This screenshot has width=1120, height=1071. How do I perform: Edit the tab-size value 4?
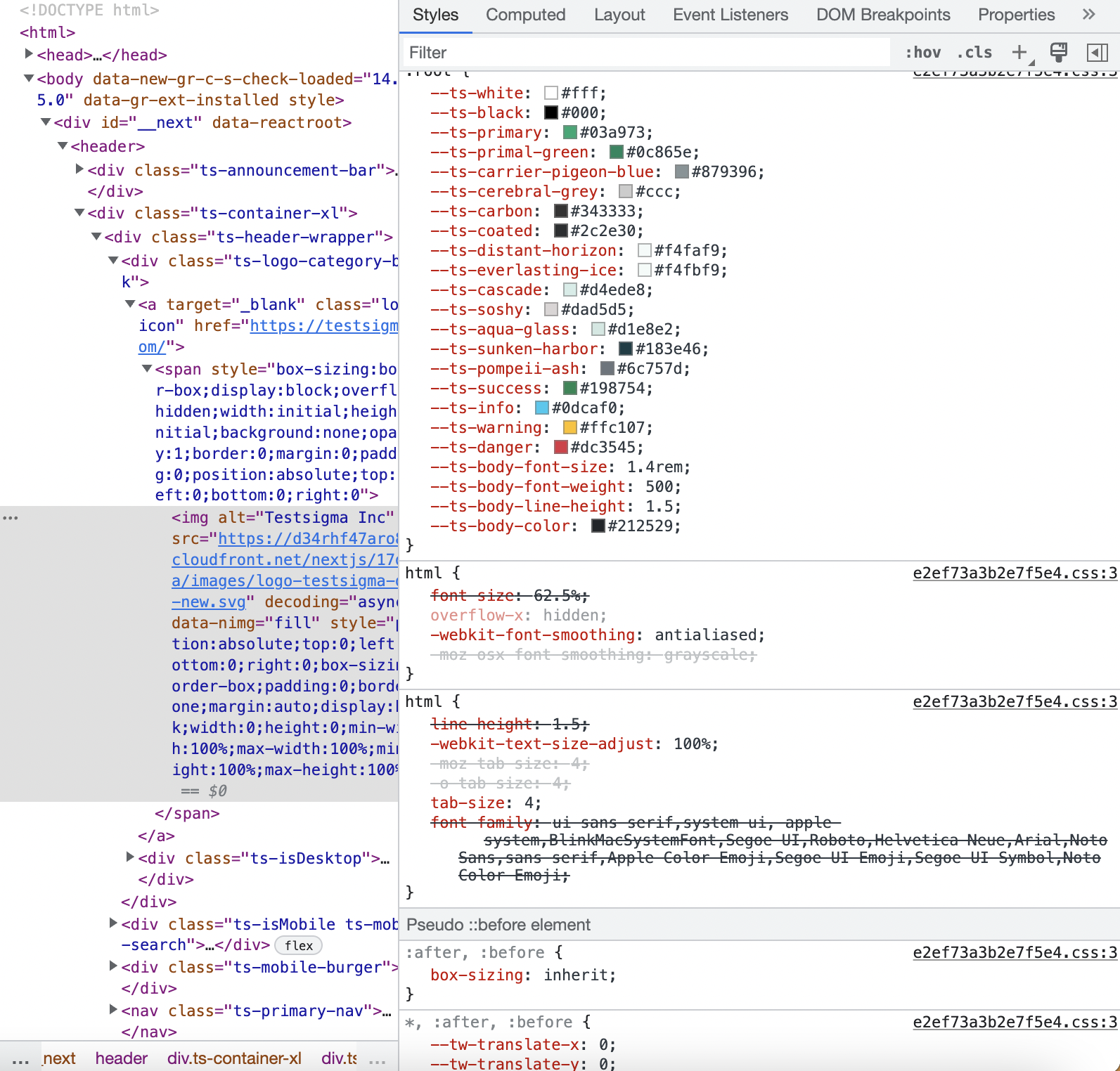point(529,803)
